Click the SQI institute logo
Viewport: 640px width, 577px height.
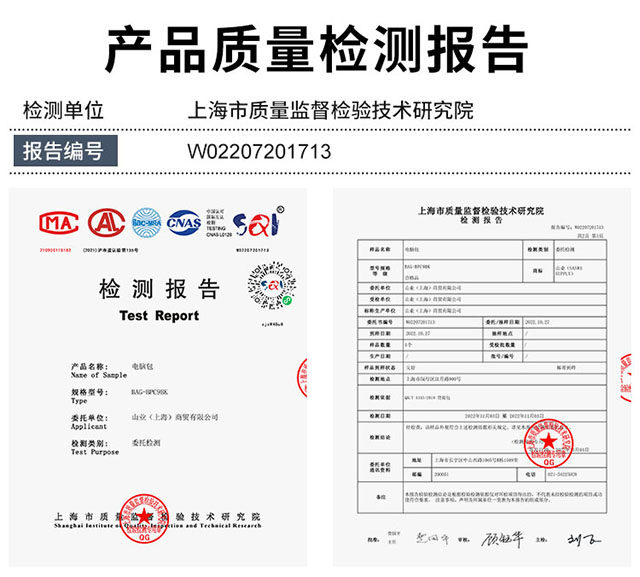click(258, 222)
